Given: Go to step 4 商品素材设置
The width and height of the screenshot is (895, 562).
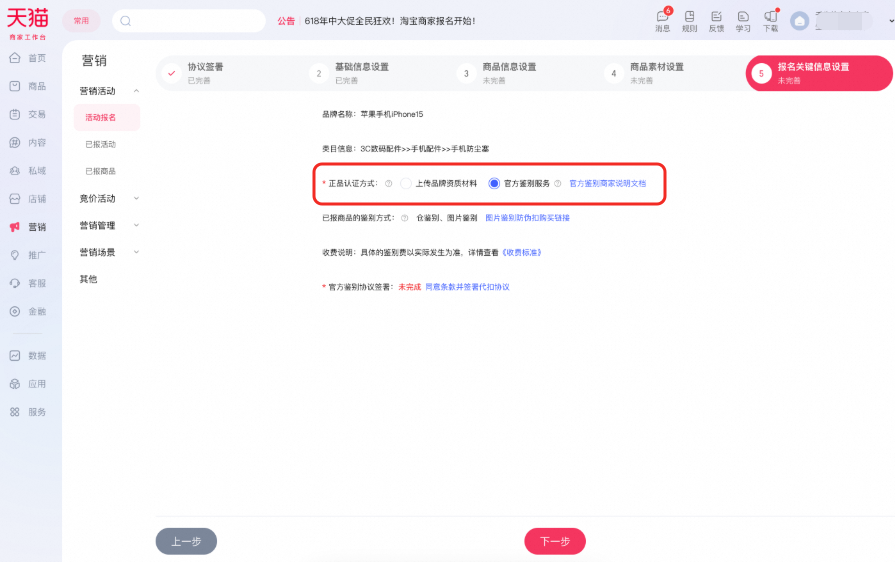Looking at the screenshot, I should (x=644, y=73).
